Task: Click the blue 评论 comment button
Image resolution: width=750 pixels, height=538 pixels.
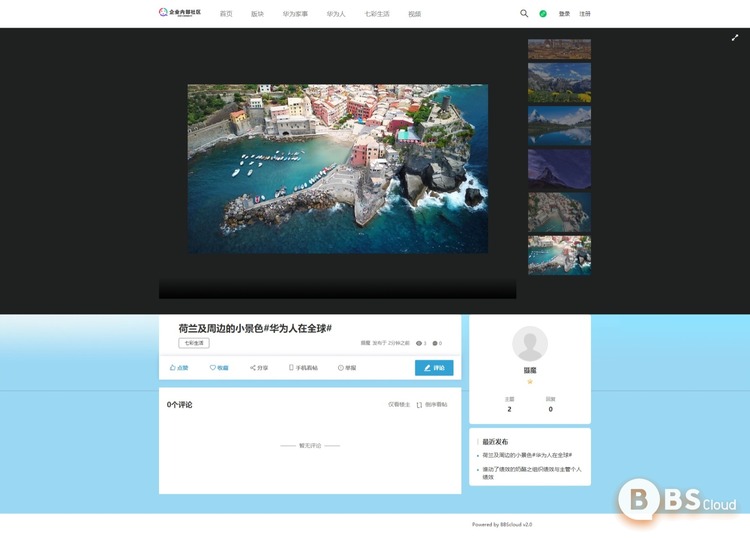Action: pos(434,368)
